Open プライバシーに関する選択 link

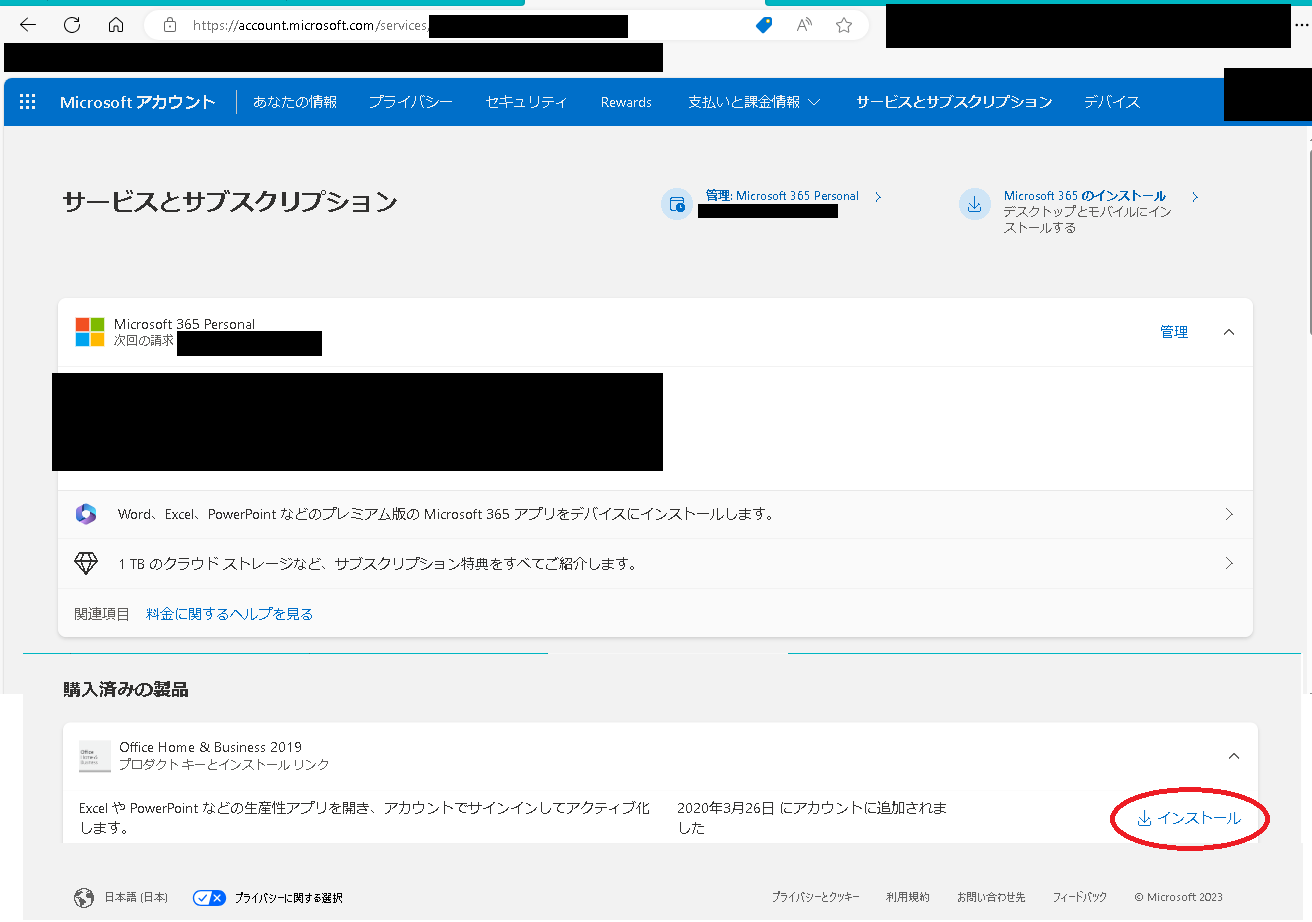point(288,898)
